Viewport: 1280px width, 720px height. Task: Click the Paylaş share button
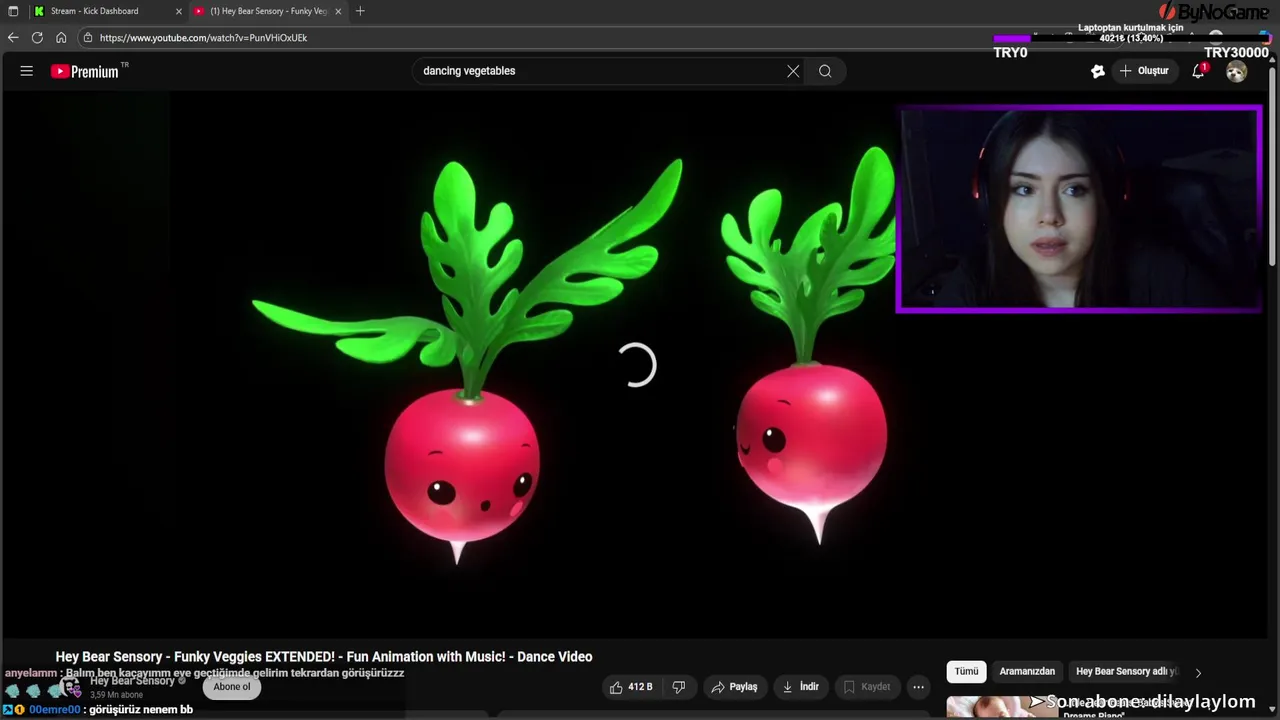pos(734,687)
